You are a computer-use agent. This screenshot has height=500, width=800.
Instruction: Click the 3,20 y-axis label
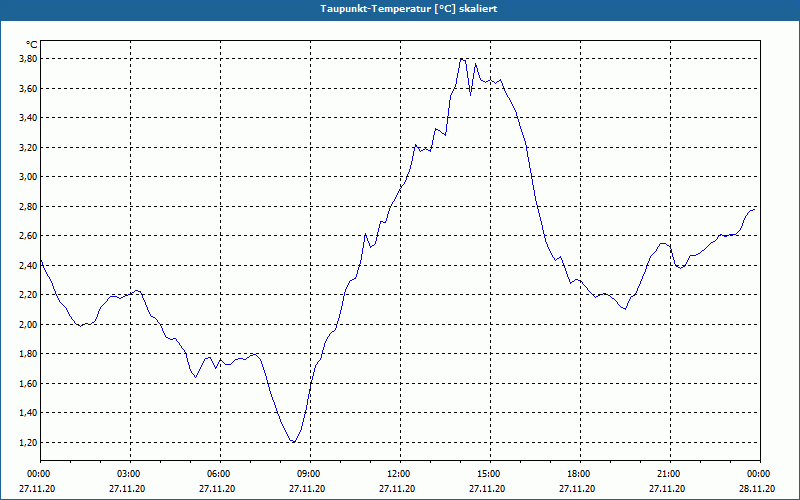[x=28, y=147]
